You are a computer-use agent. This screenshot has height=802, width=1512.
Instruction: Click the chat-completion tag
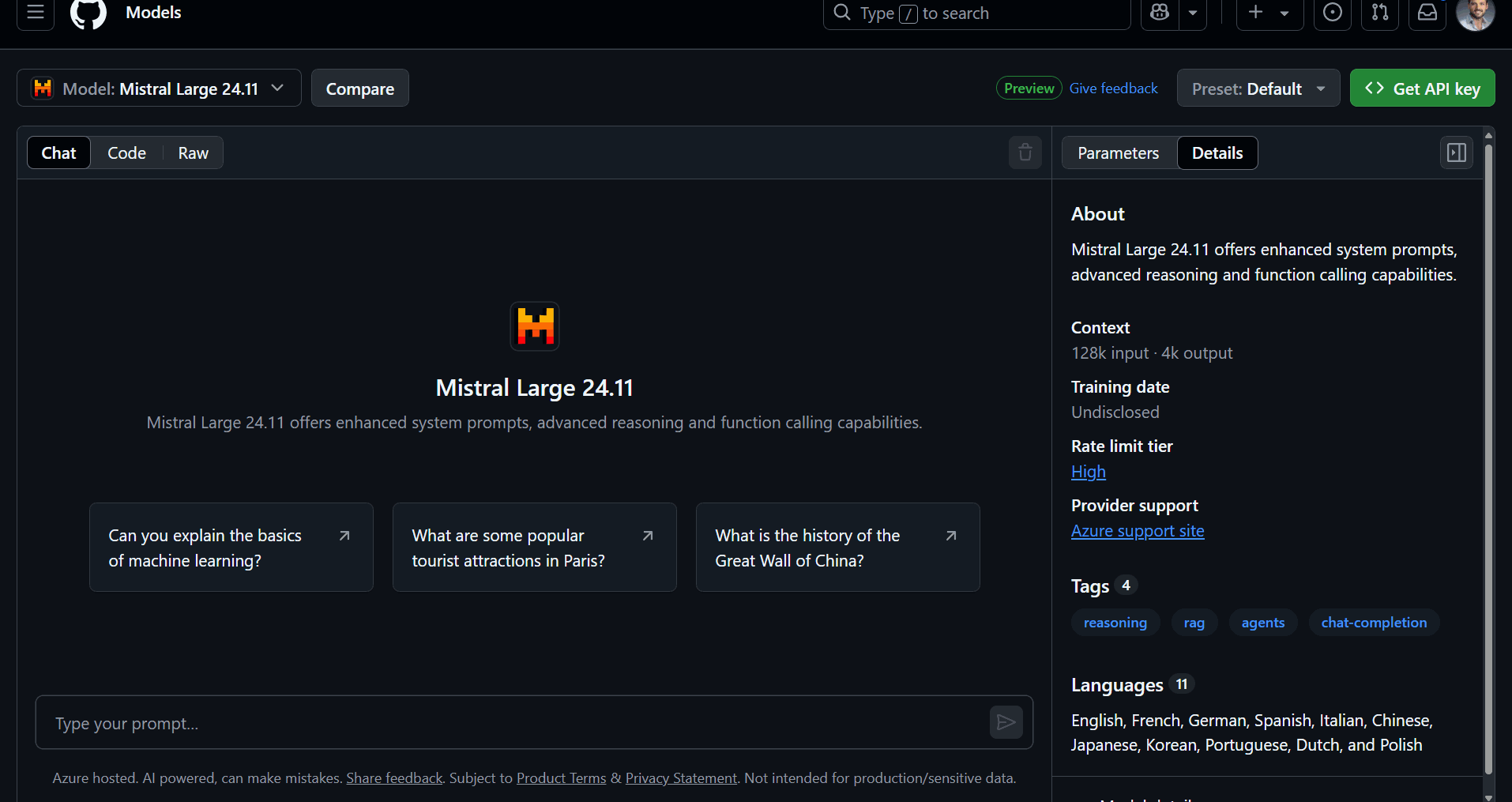(1374, 623)
